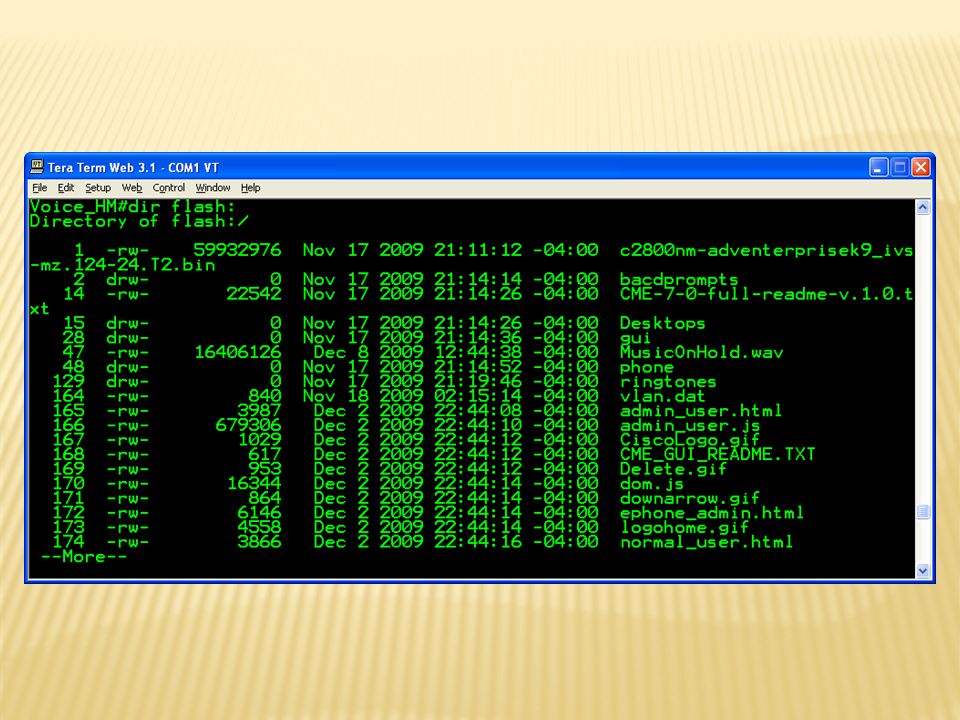Minimize the Tera Term window

879,167
